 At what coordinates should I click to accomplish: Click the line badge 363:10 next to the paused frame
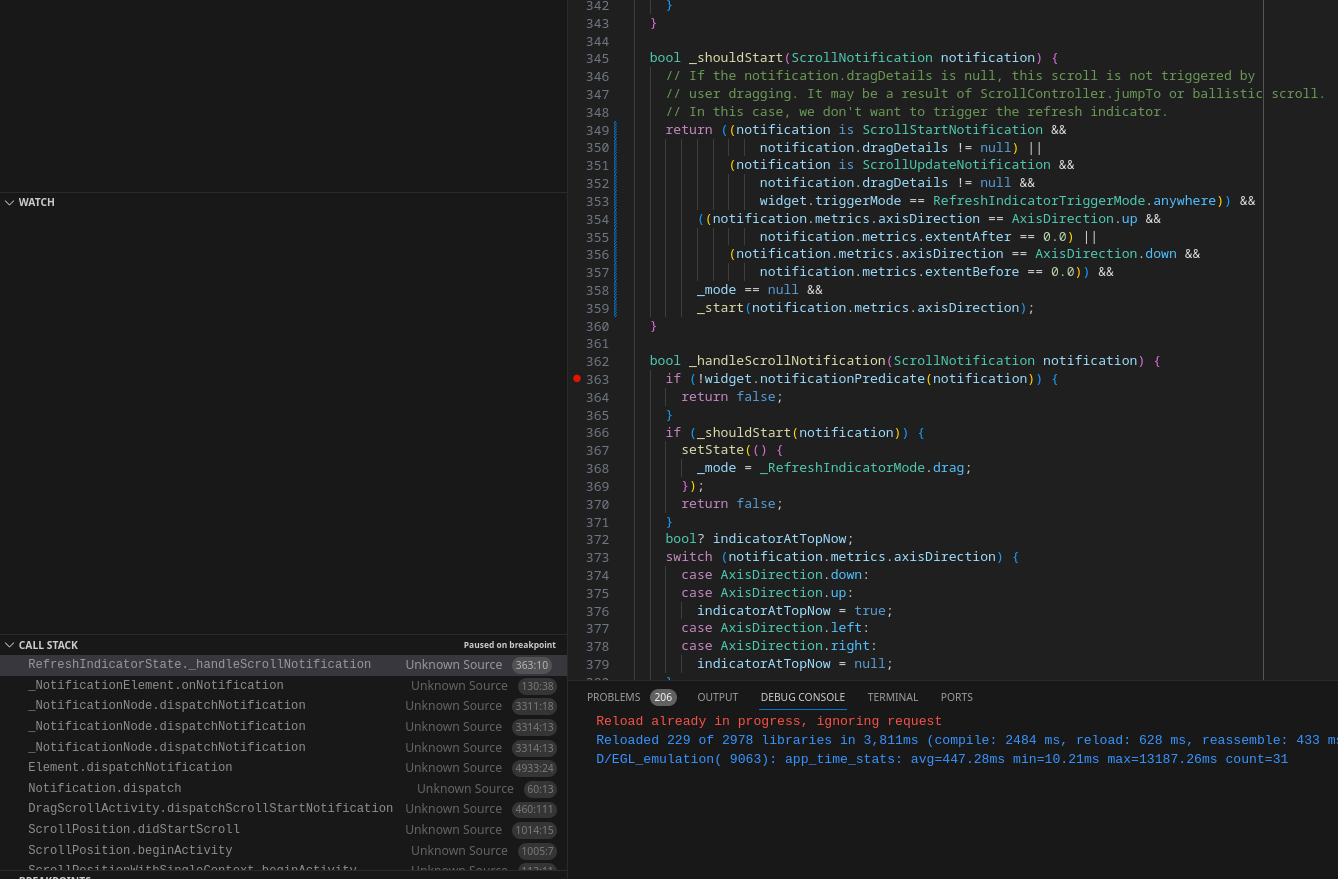pyautogui.click(x=531, y=664)
